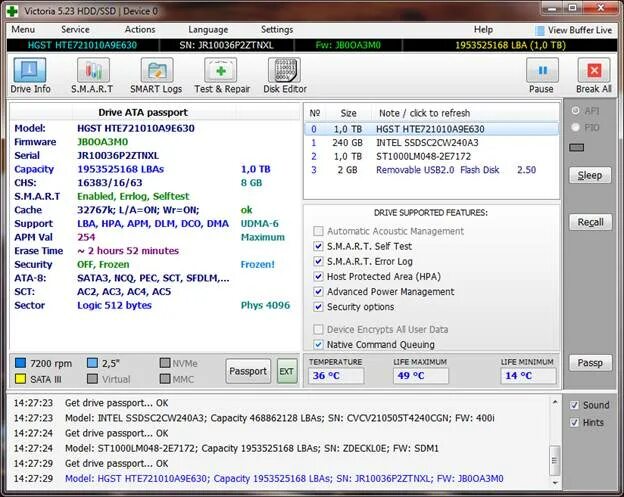
Task: Toggle Host Protected Area (HPA) checkbox
Action: [318, 276]
